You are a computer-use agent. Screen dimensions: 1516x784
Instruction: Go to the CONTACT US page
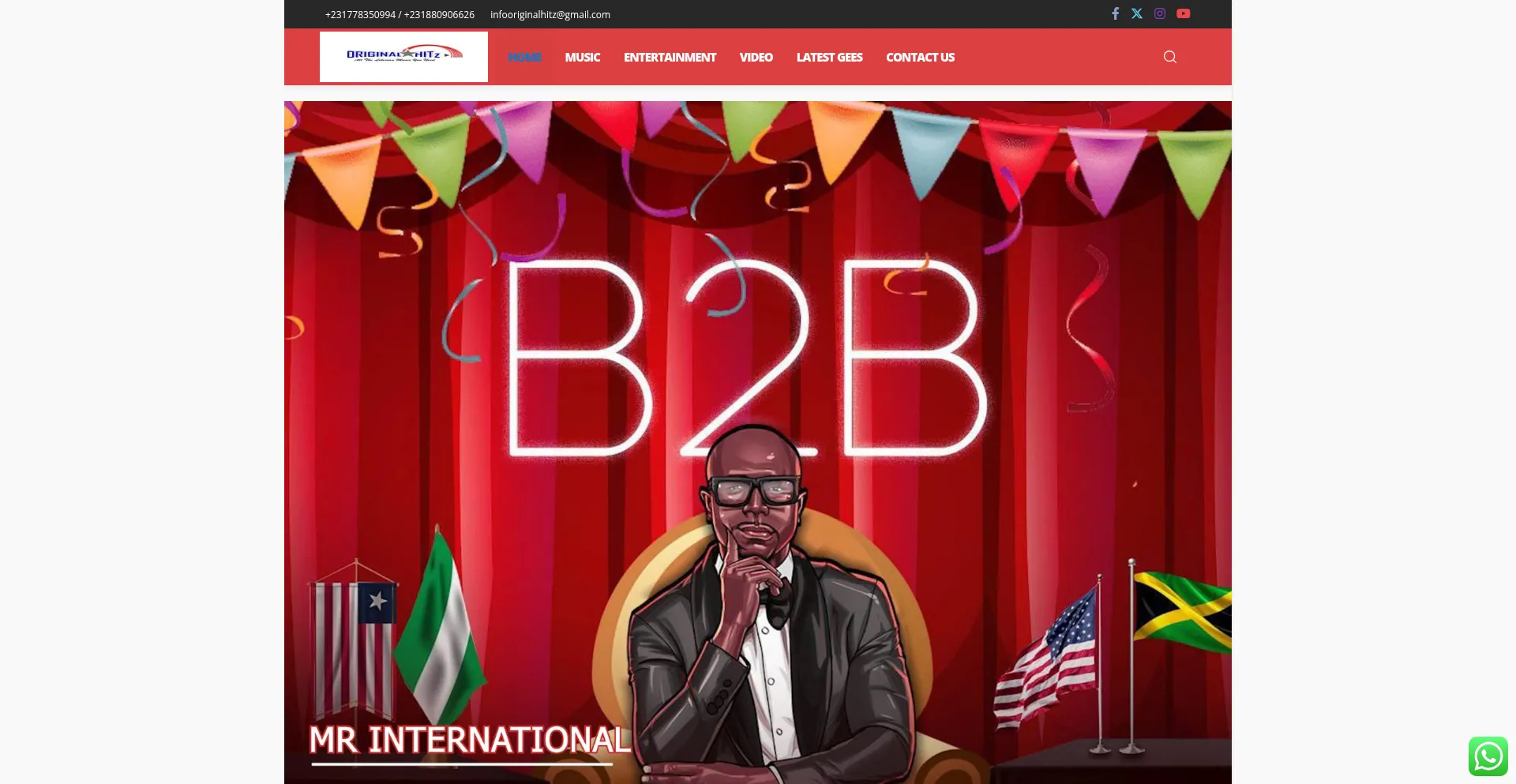click(x=920, y=58)
